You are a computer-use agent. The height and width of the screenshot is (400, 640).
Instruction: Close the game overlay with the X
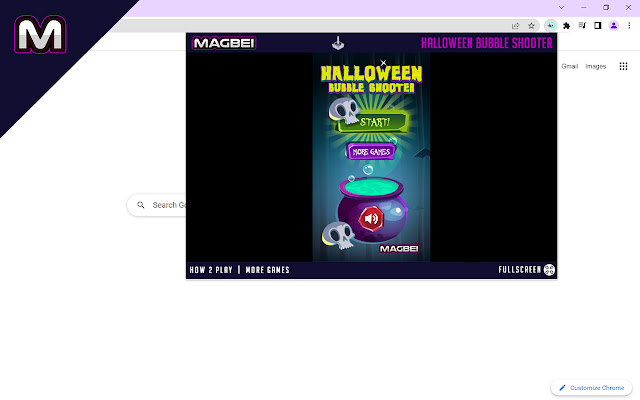coord(383,63)
